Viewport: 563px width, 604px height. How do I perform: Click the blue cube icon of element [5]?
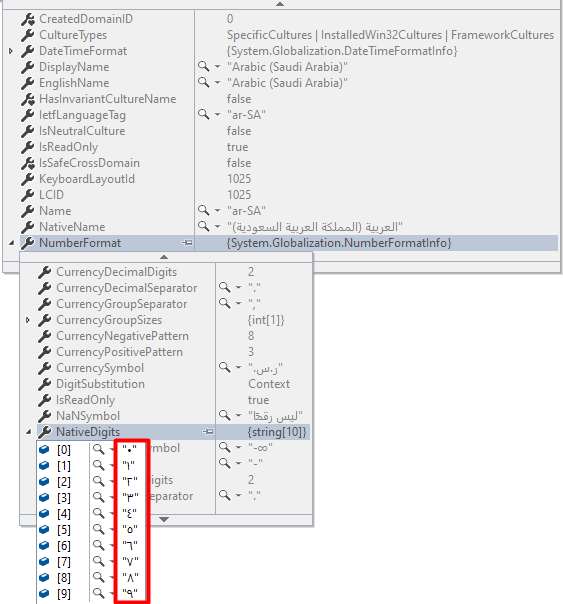pyautogui.click(x=44, y=529)
